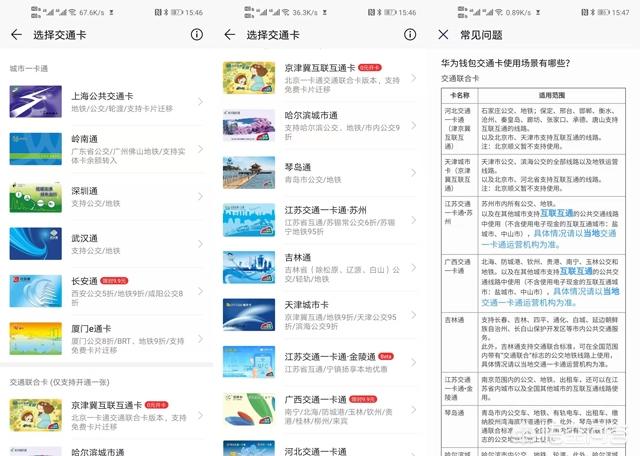Tap the 天津城市卡 card image

[249, 315]
